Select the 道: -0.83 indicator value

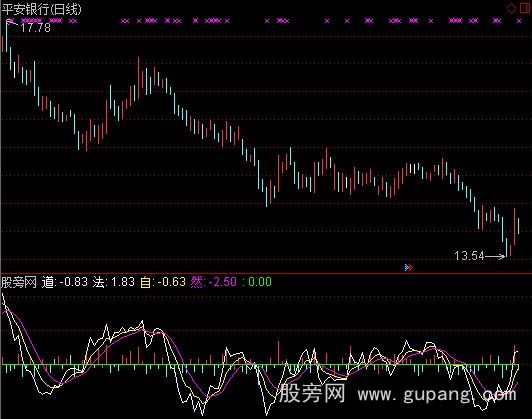click(64, 282)
